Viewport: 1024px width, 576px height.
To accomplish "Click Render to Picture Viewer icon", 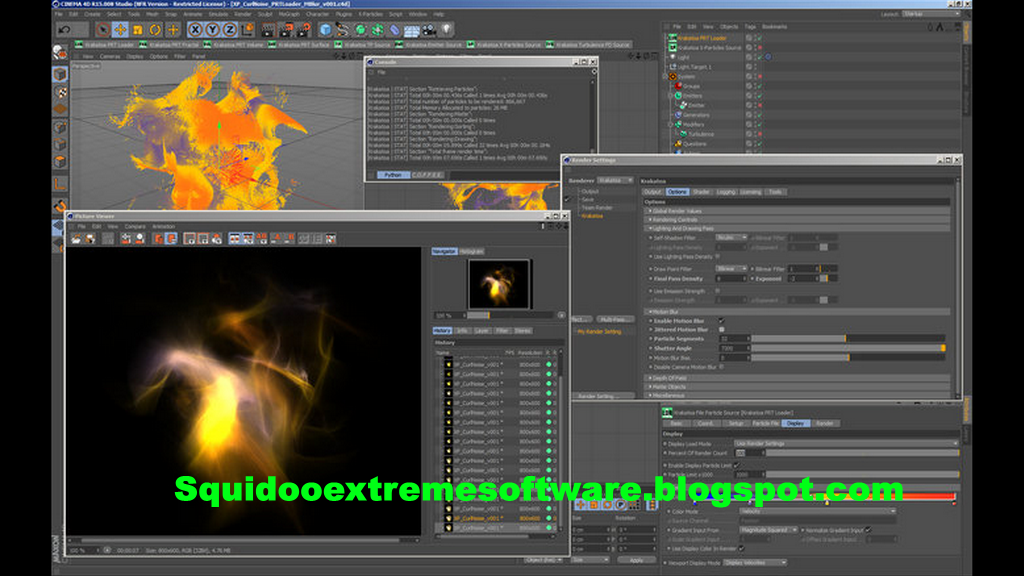I will click(x=286, y=29).
